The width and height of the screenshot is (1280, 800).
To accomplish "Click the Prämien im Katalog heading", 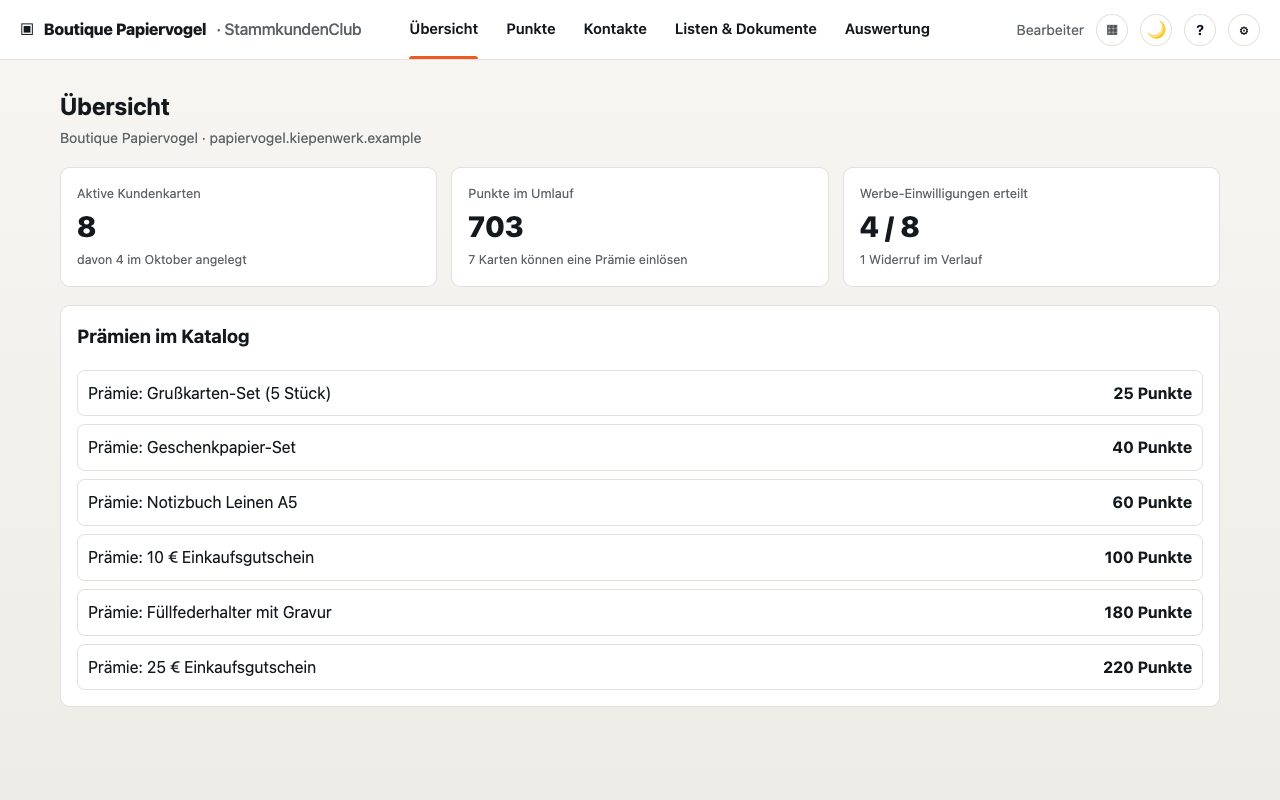I will coord(163,337).
